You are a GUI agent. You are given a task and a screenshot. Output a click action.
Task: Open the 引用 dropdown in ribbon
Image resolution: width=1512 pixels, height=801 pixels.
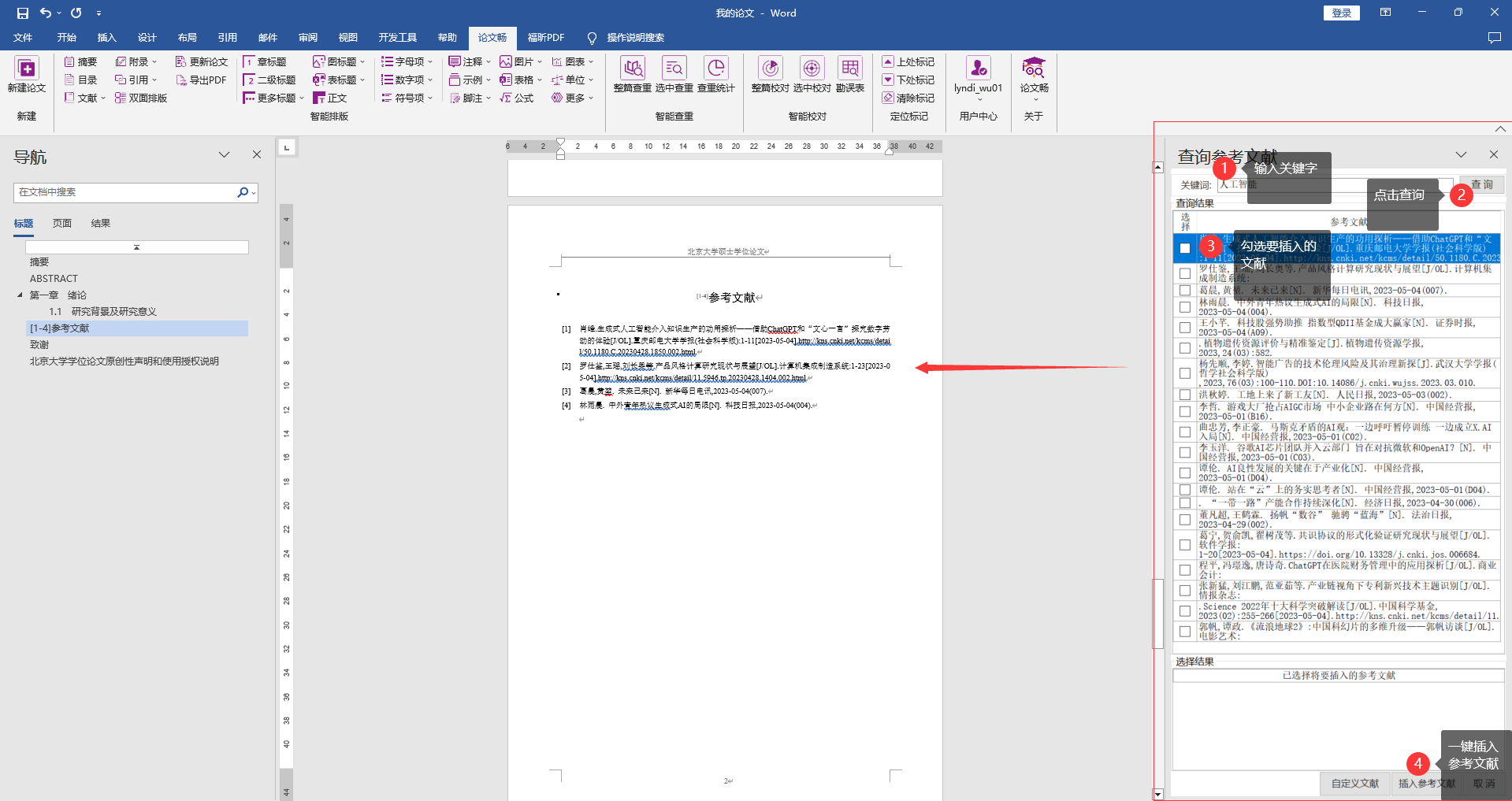coord(136,80)
